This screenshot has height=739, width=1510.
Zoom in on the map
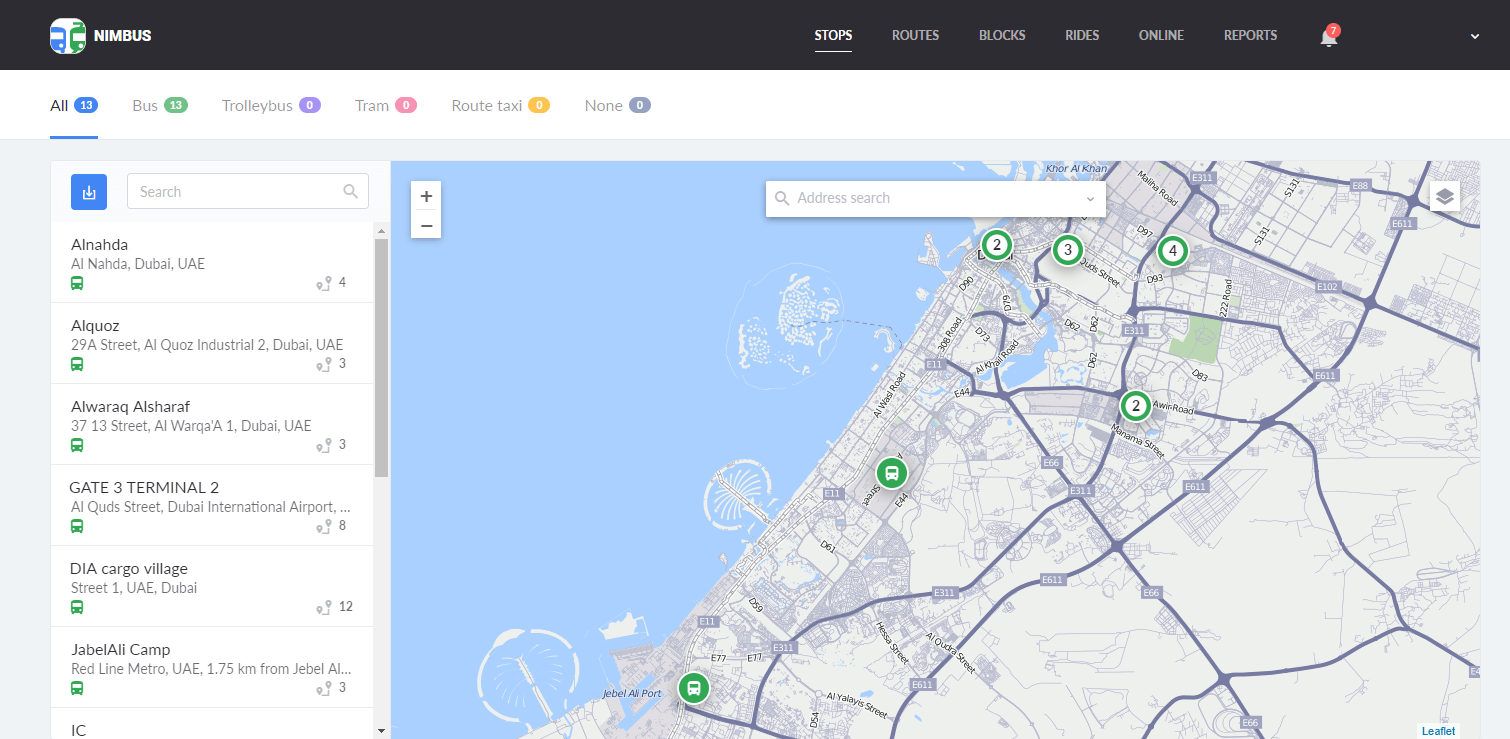[426, 196]
